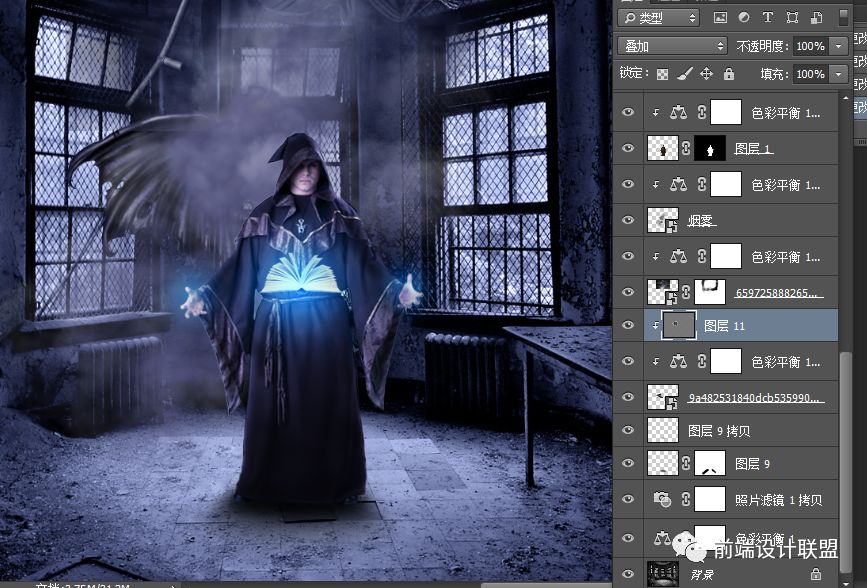Select the layer mask of 图层 9
The width and height of the screenshot is (867, 588).
[x=710, y=464]
